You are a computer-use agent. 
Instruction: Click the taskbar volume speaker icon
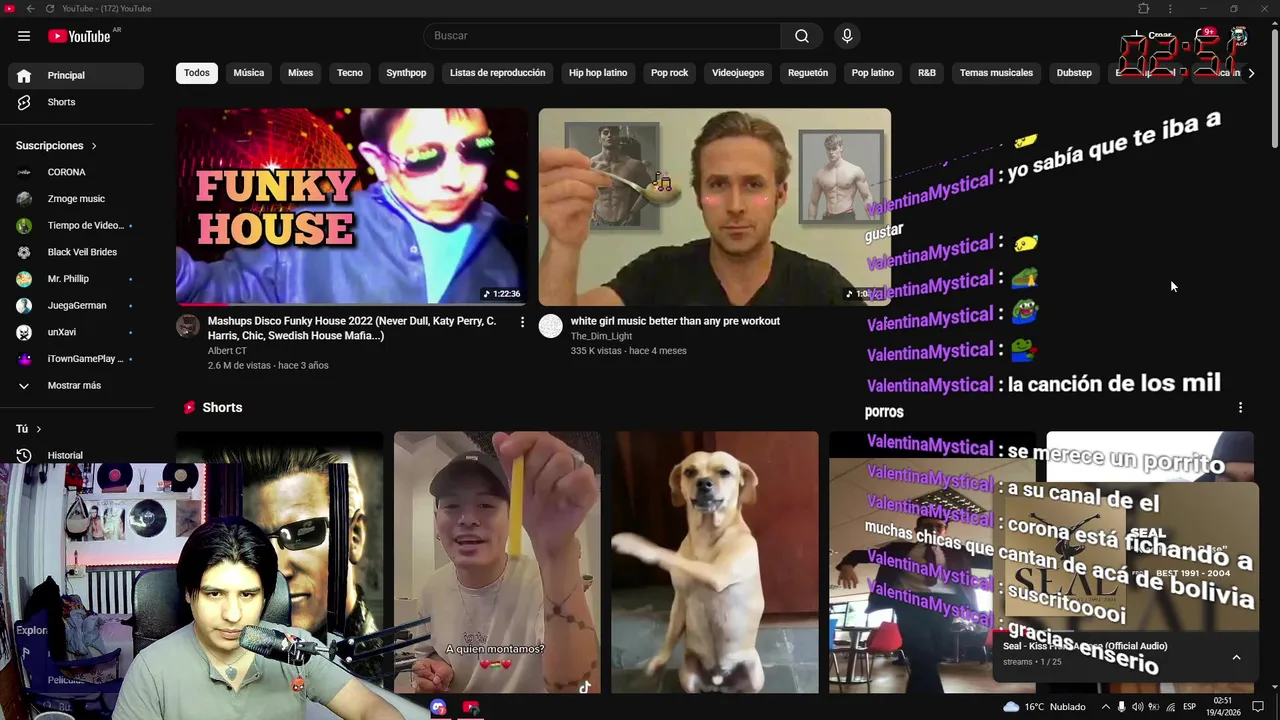[1138, 707]
